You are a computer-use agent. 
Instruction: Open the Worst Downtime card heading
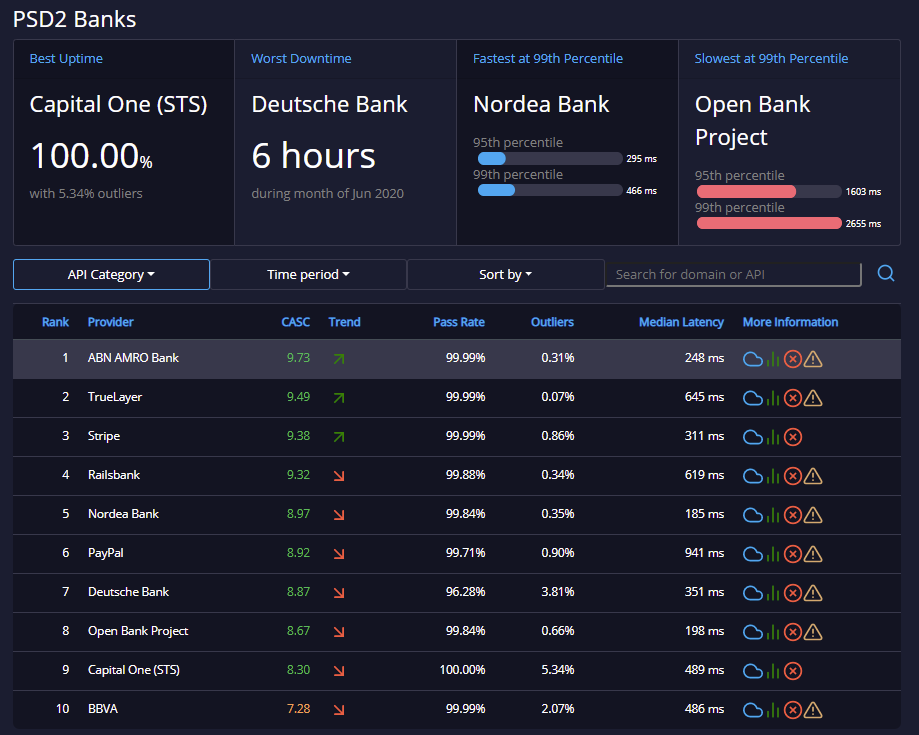pyautogui.click(x=301, y=59)
